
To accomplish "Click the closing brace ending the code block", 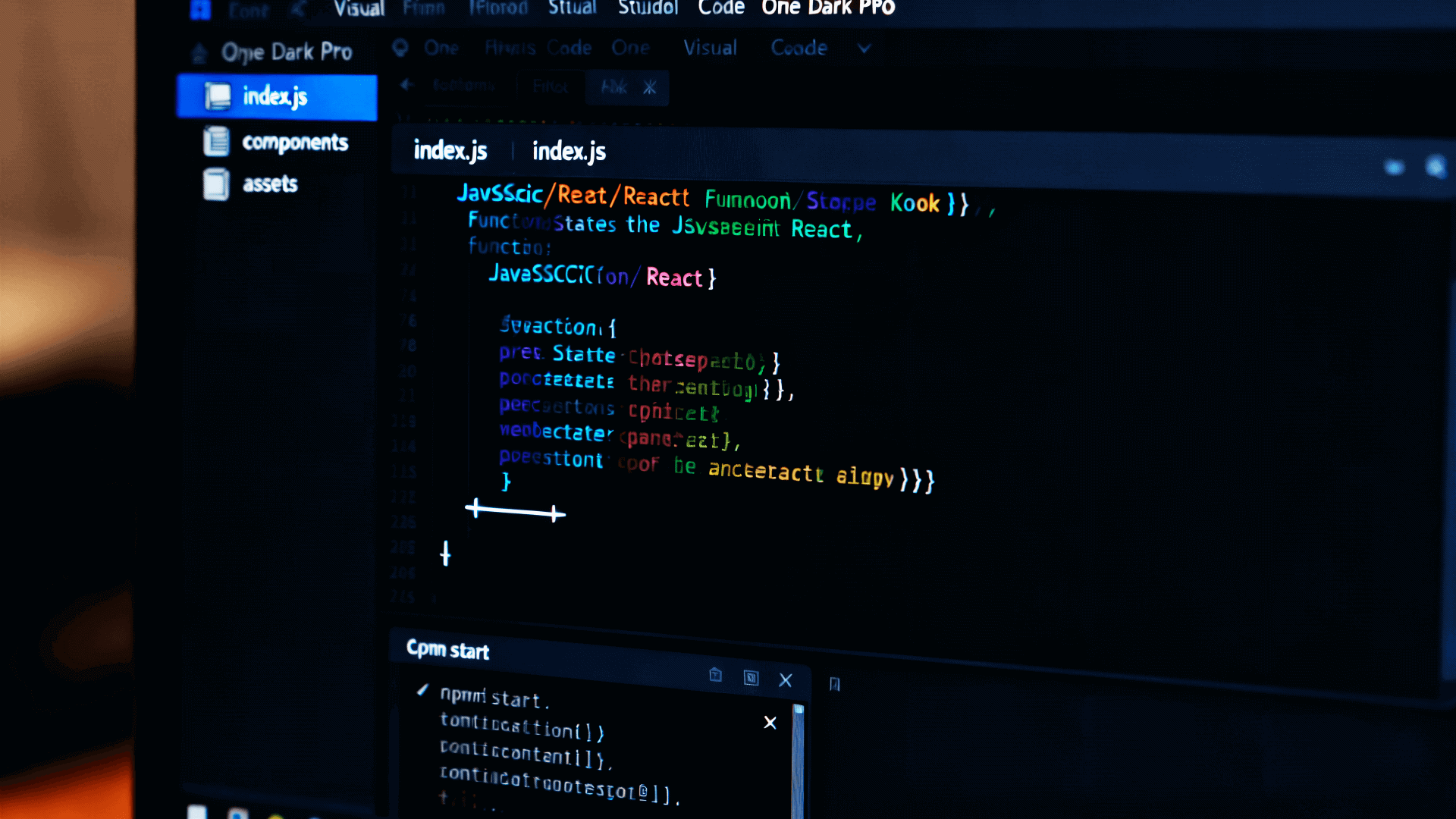I will coord(507,482).
